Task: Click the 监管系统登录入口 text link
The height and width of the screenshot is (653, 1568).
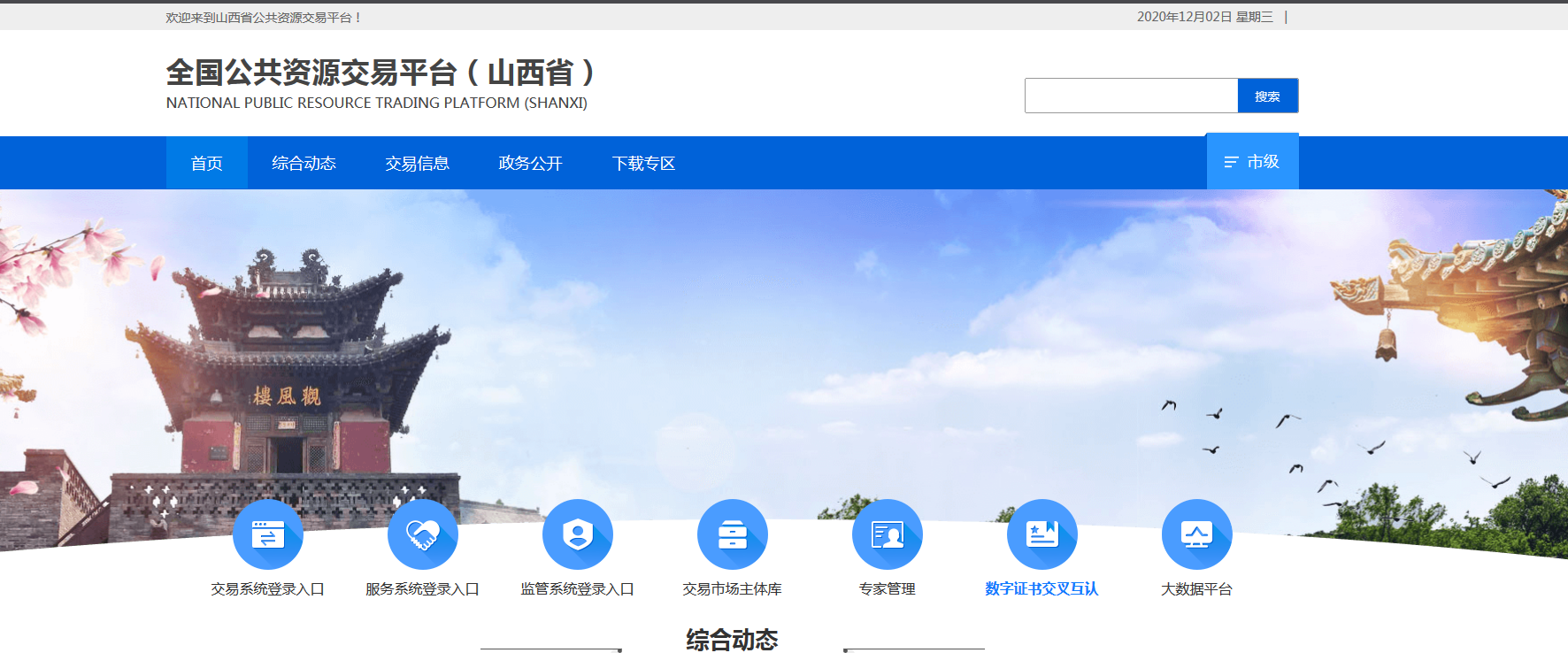Action: [x=577, y=588]
